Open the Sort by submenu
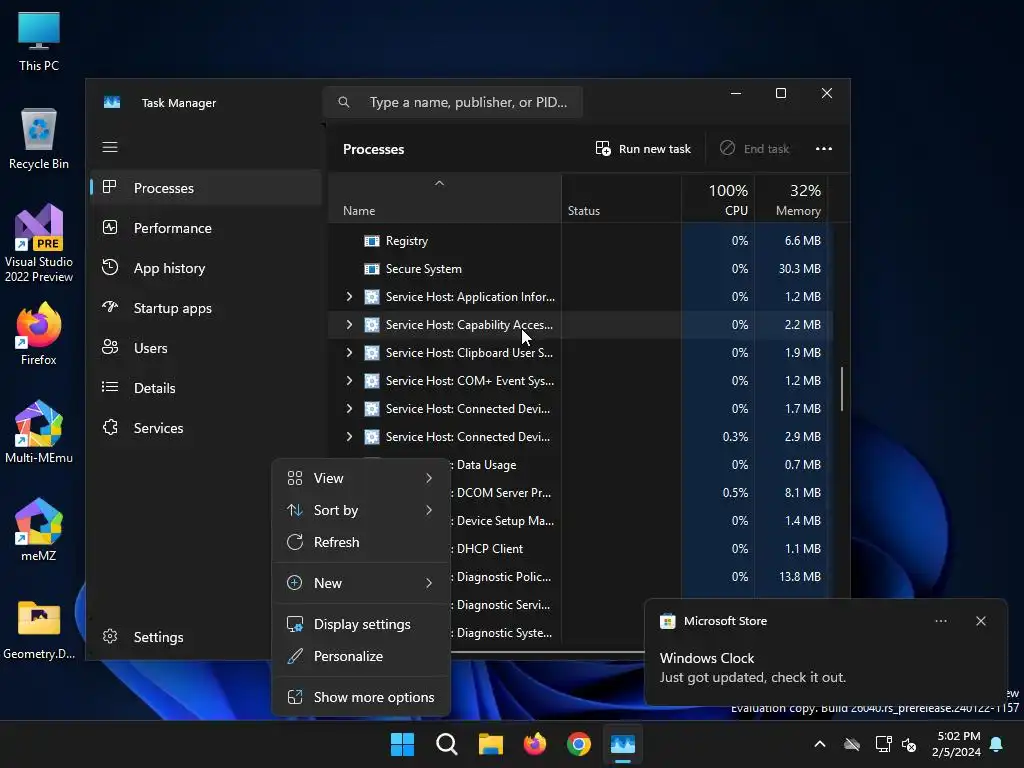Image resolution: width=1024 pixels, height=768 pixels. tap(361, 510)
